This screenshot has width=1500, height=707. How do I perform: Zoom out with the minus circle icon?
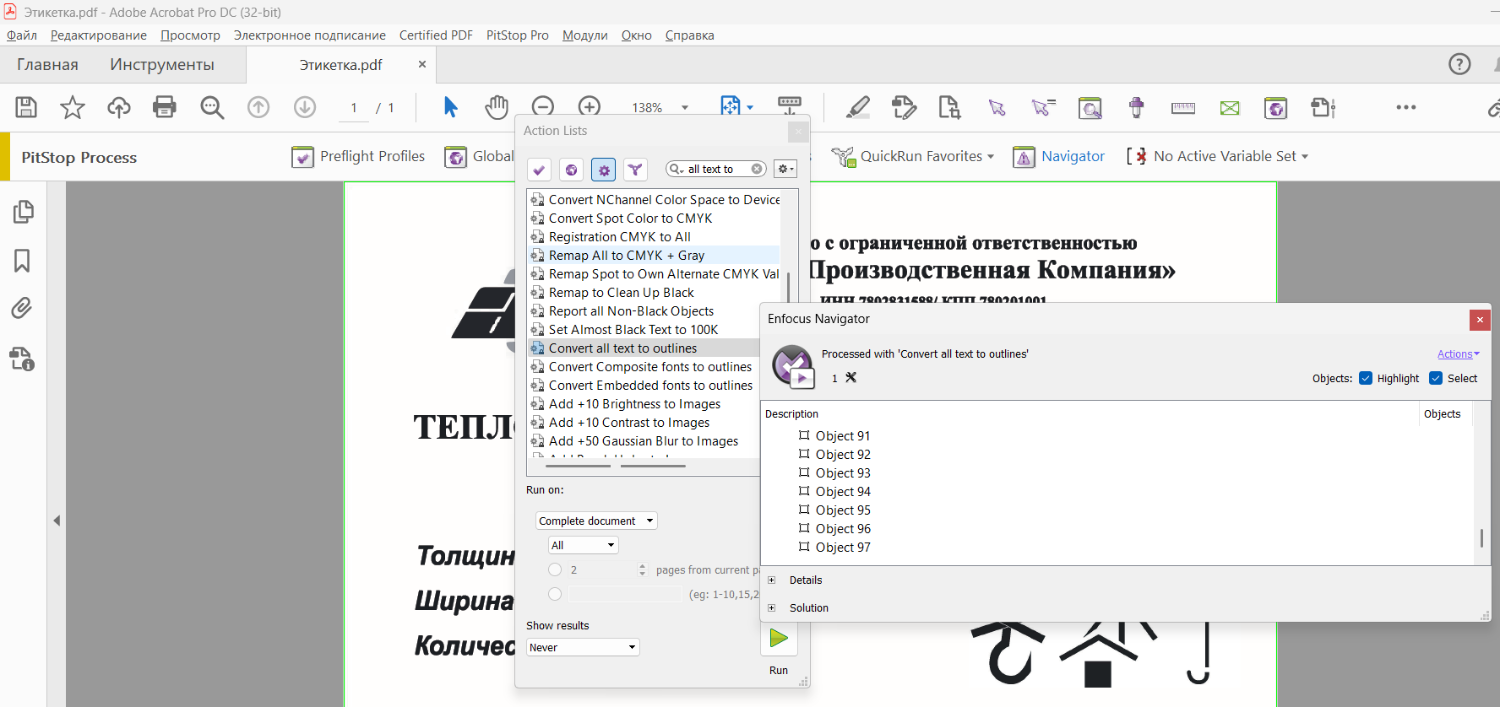point(543,107)
